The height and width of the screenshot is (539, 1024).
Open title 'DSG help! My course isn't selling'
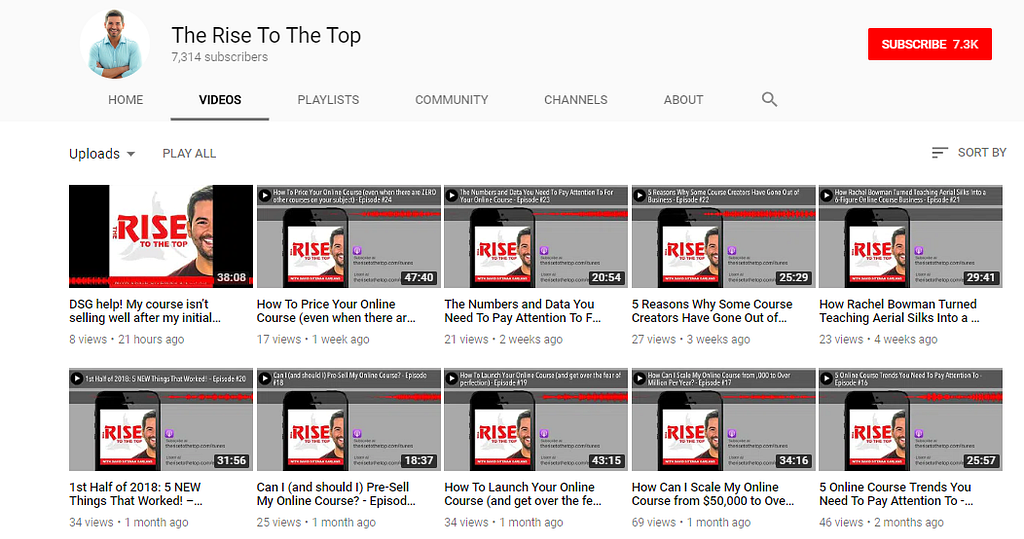coord(145,311)
